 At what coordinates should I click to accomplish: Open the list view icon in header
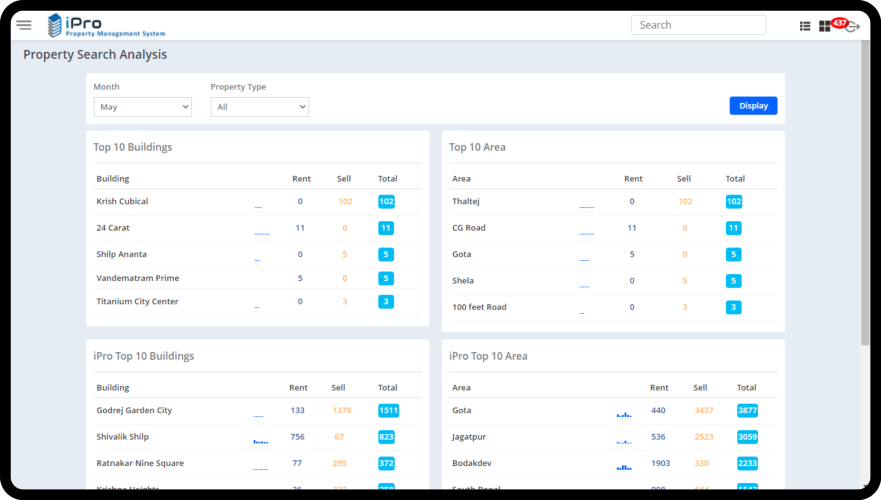pyautogui.click(x=805, y=26)
